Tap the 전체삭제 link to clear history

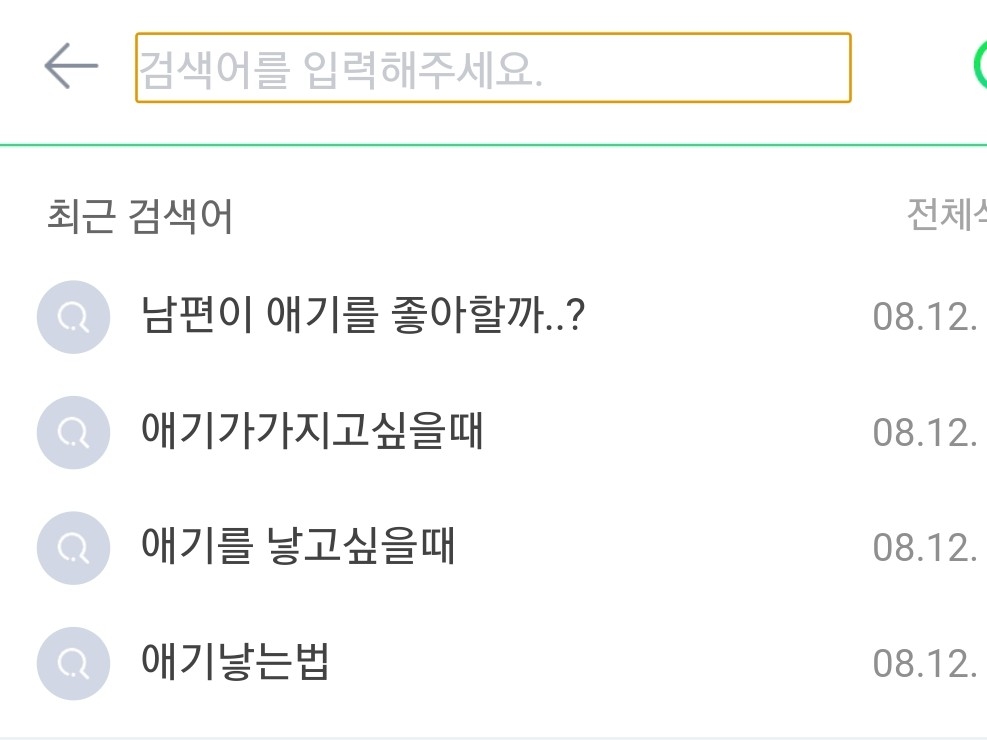(x=946, y=214)
